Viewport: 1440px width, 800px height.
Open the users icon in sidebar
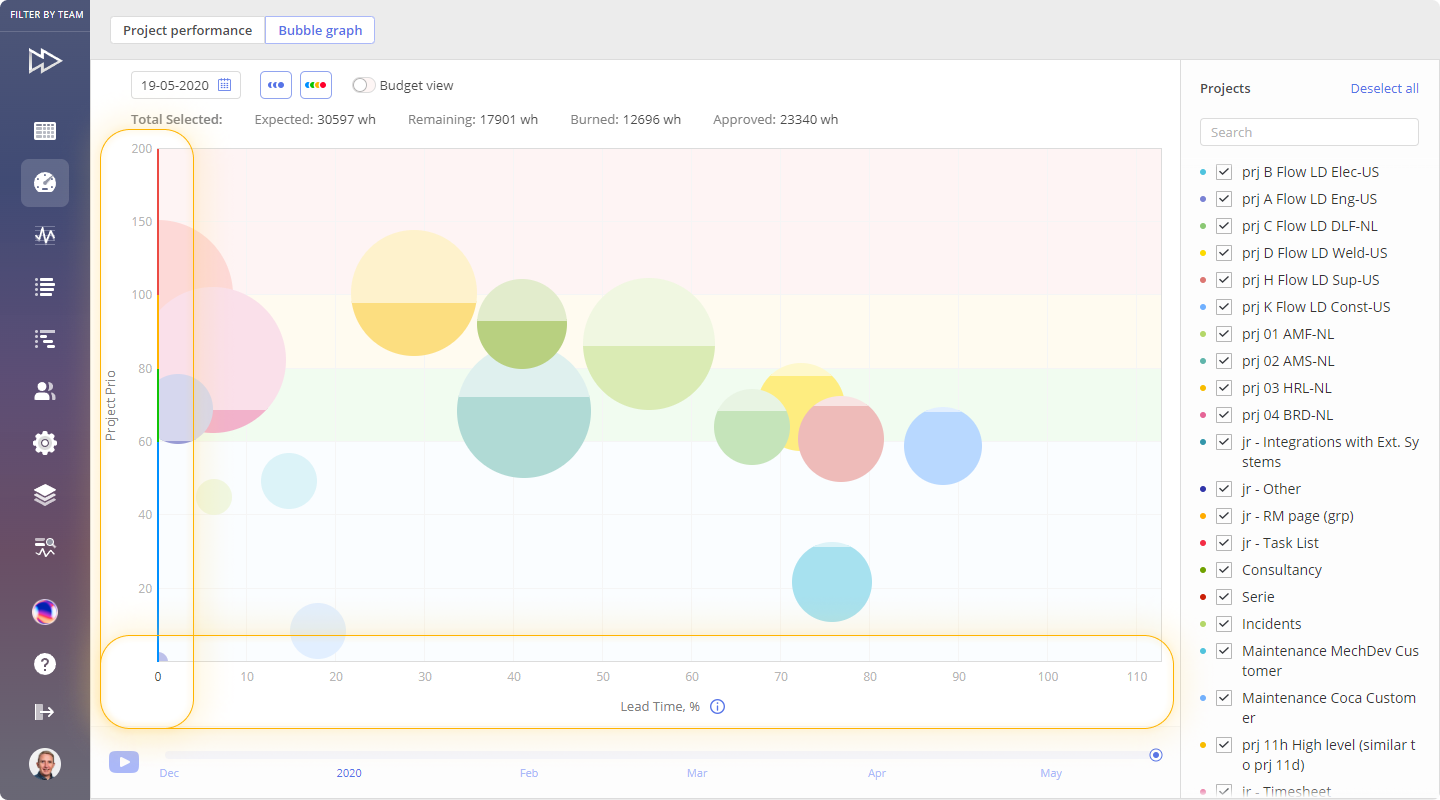pyautogui.click(x=45, y=391)
